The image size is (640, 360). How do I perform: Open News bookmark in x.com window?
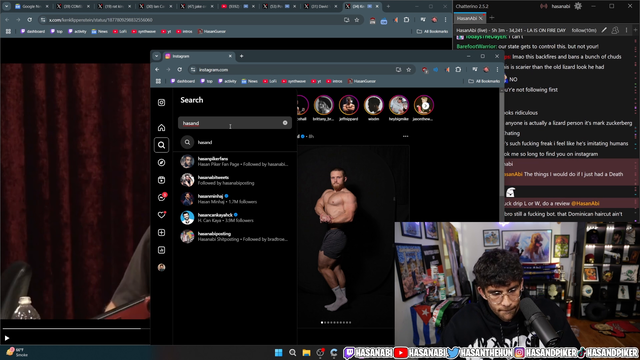100,31
